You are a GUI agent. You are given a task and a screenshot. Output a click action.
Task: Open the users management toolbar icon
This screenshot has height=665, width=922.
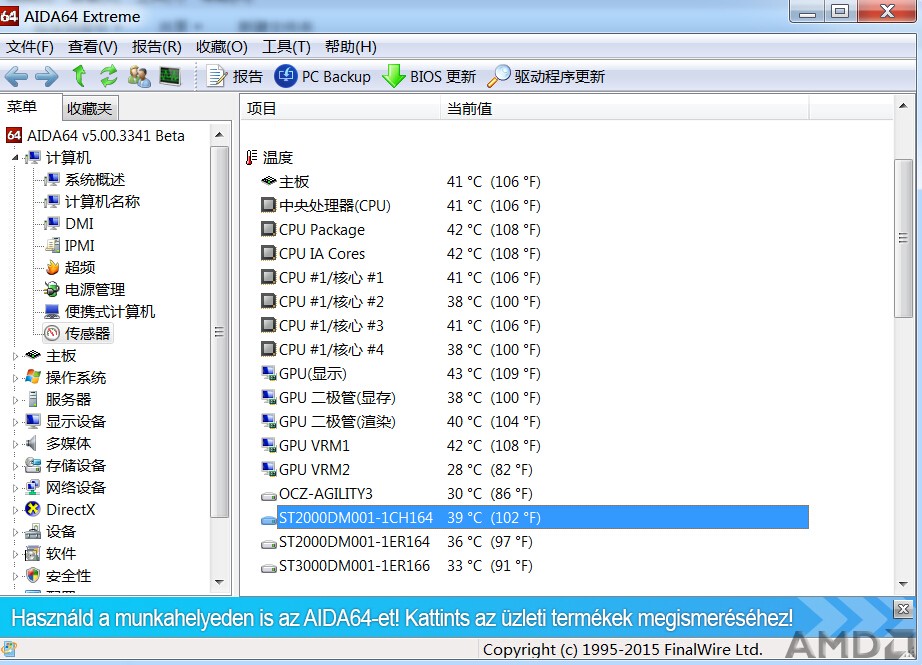tap(139, 76)
